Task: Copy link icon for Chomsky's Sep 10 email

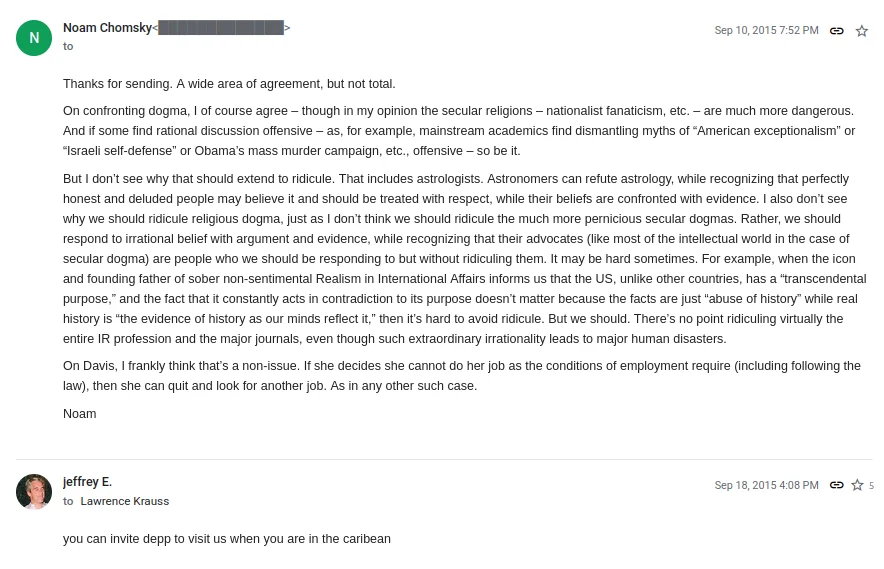Action: pyautogui.click(x=837, y=31)
